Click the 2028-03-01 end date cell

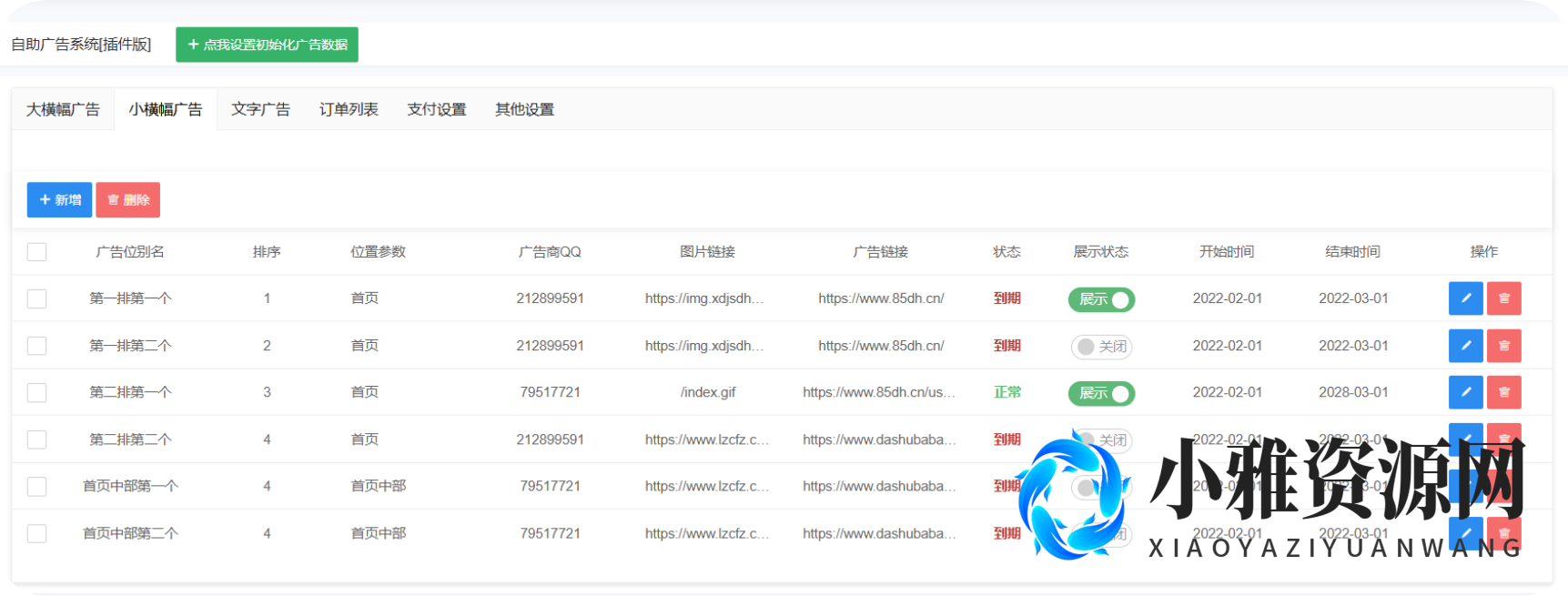point(1353,392)
